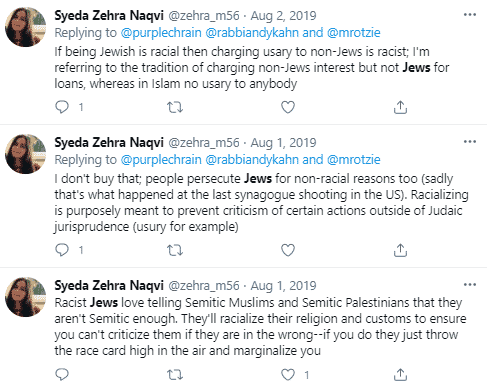Like the tweet dated Aug 2, 2019

click(x=288, y=107)
